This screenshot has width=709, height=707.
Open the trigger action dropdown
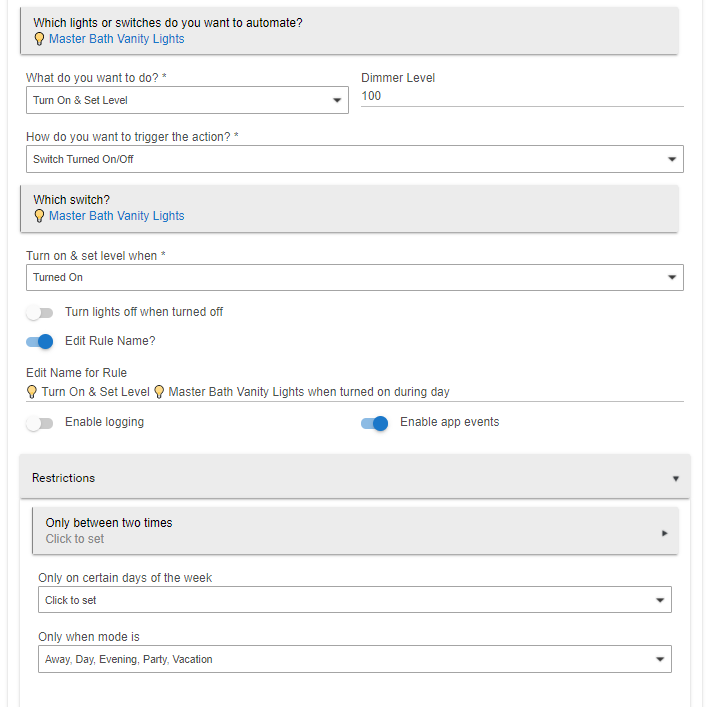(354, 160)
